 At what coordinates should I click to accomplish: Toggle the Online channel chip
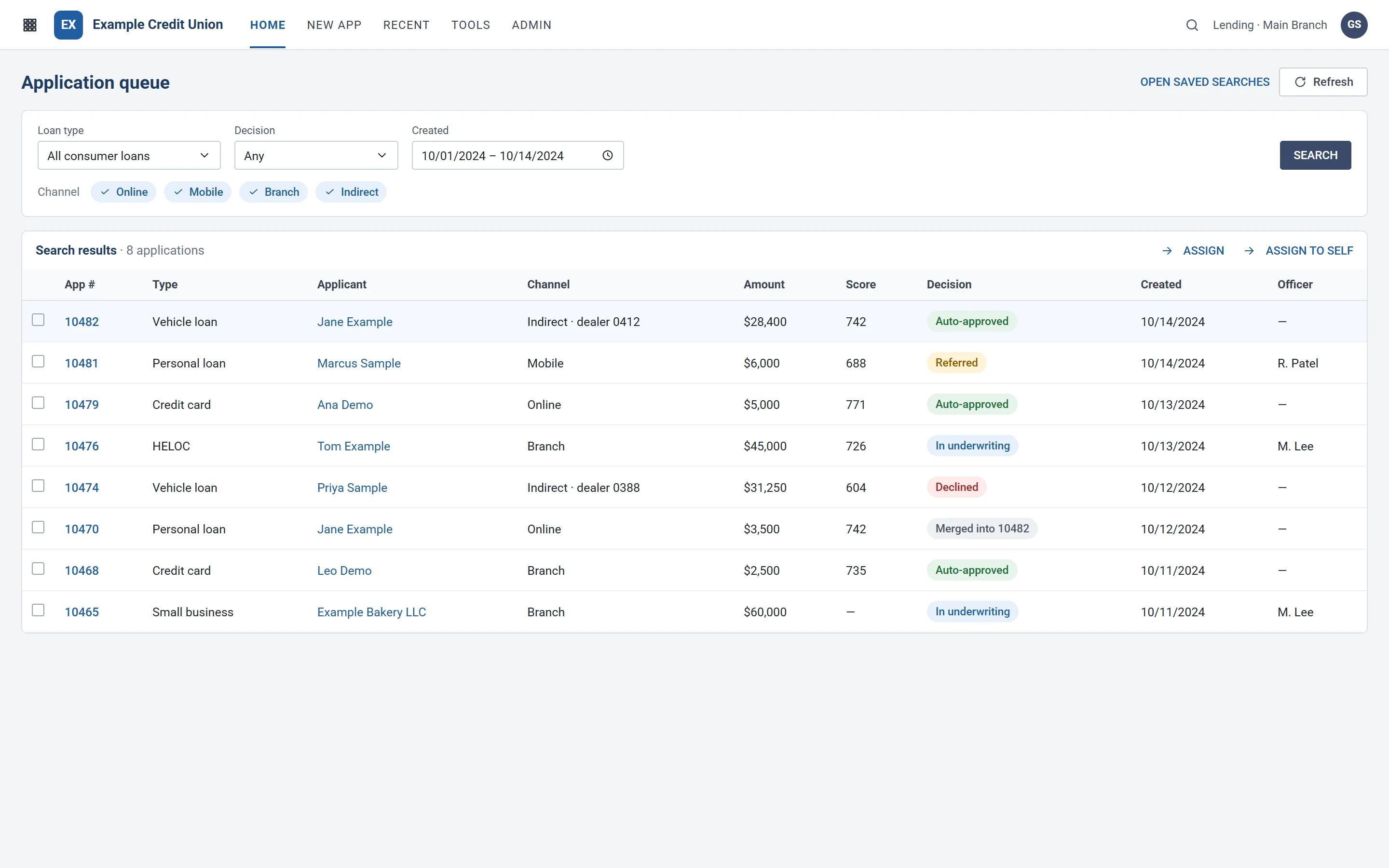click(123, 192)
